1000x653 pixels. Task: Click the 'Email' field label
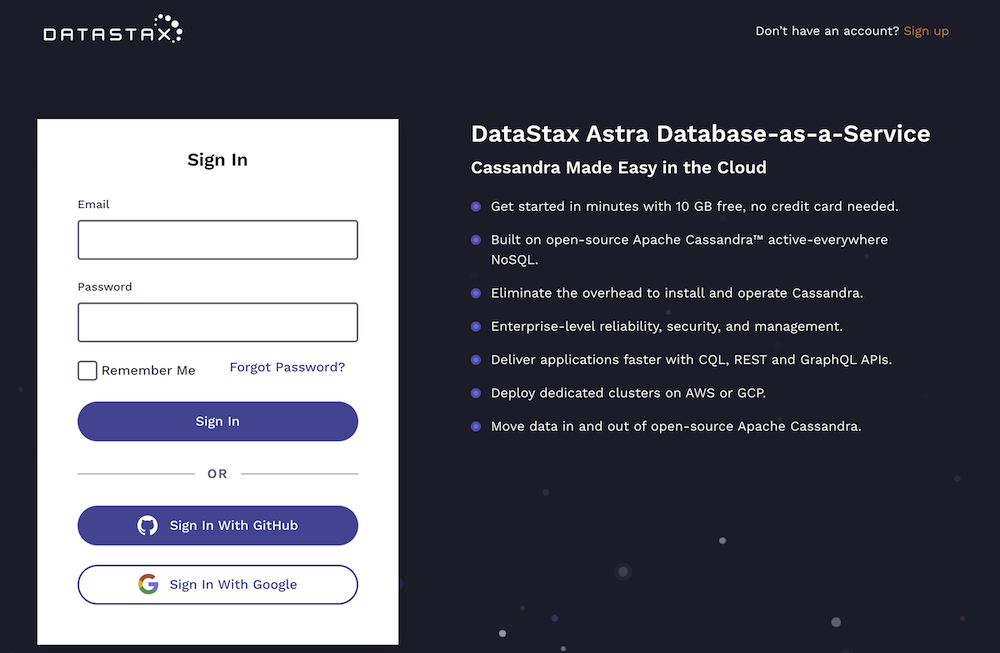93,204
